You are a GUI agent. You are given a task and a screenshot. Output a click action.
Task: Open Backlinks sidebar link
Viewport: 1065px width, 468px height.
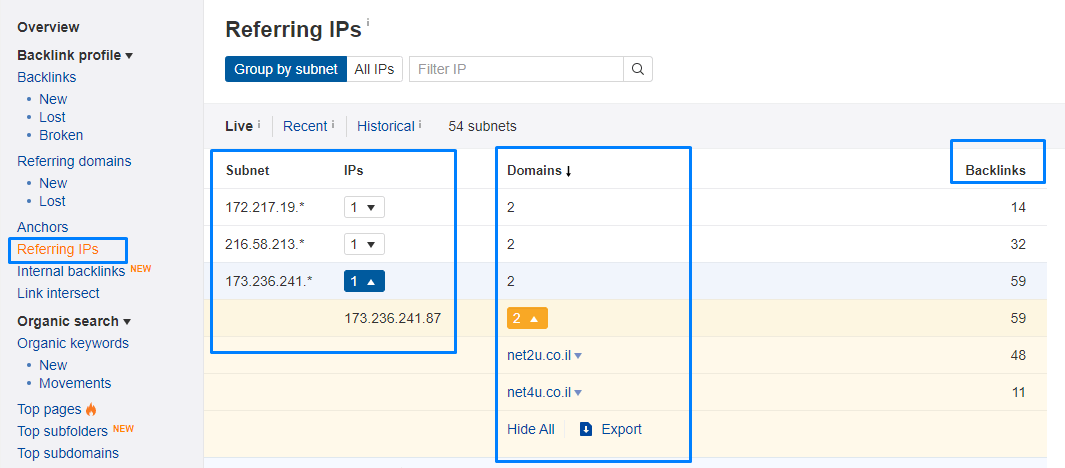pos(46,77)
